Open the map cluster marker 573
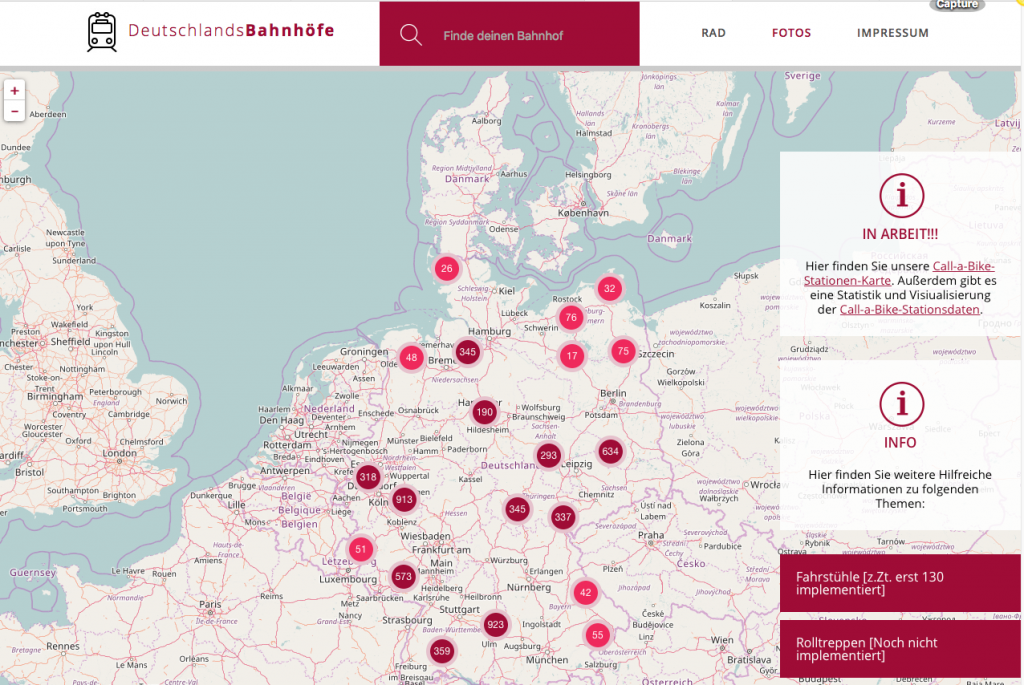The width and height of the screenshot is (1024, 685). (x=404, y=576)
